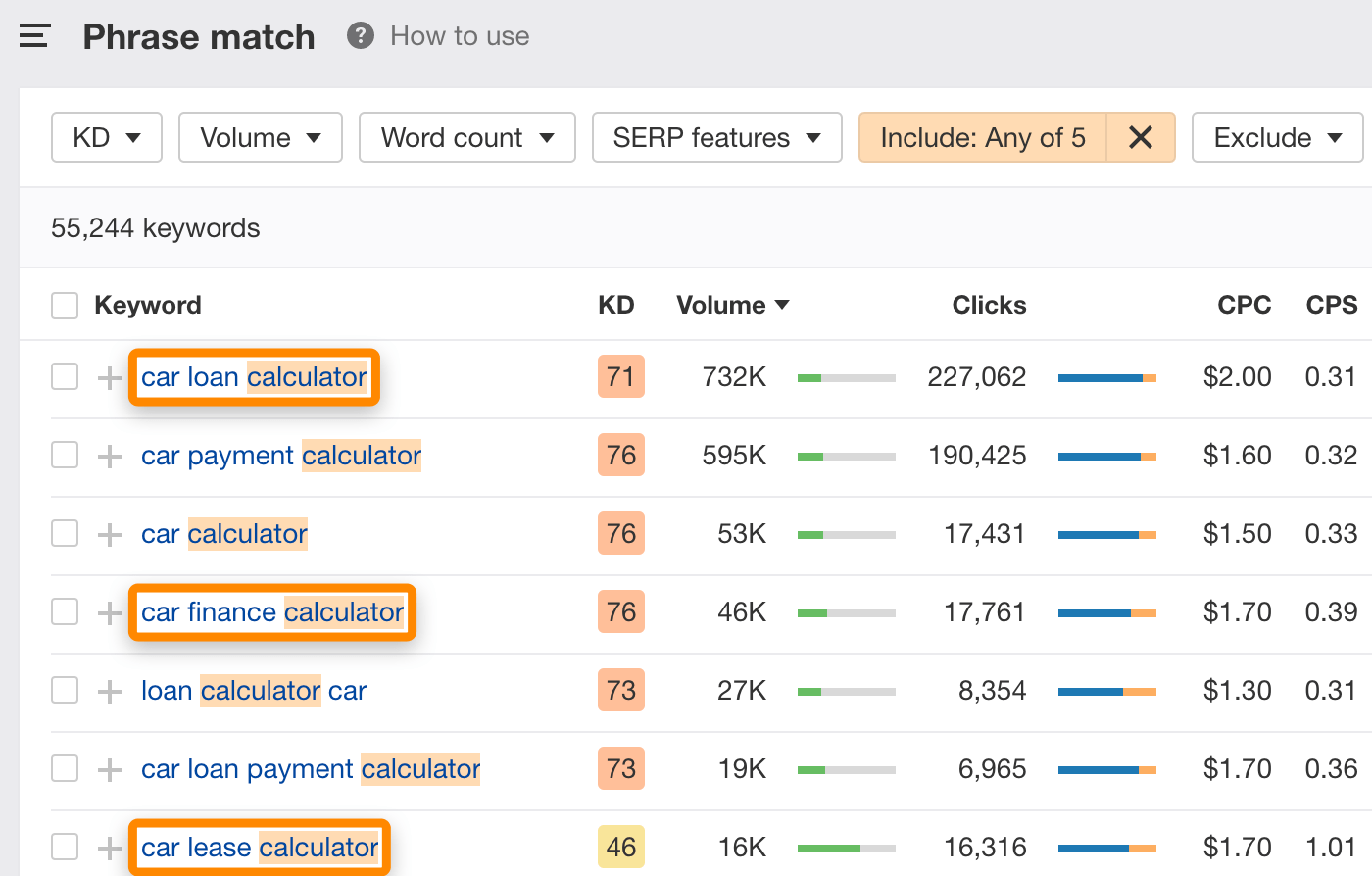Viewport: 1372px width, 876px height.
Task: Click plus icon beside car finance calculator
Action: 110,612
